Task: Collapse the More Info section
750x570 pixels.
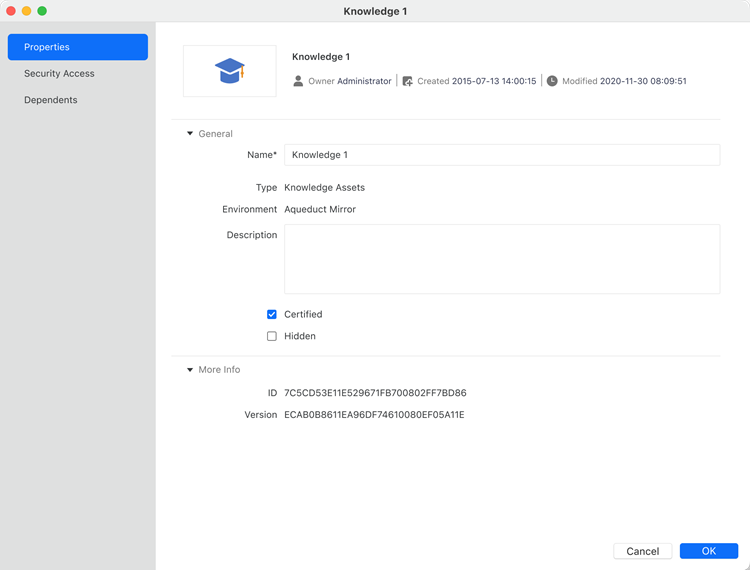Action: [190, 369]
